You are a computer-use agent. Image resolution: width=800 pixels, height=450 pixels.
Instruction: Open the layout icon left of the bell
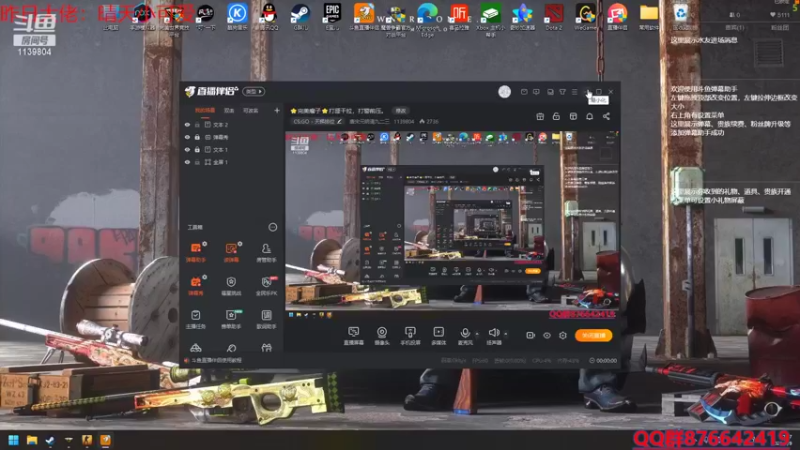[x=573, y=116]
